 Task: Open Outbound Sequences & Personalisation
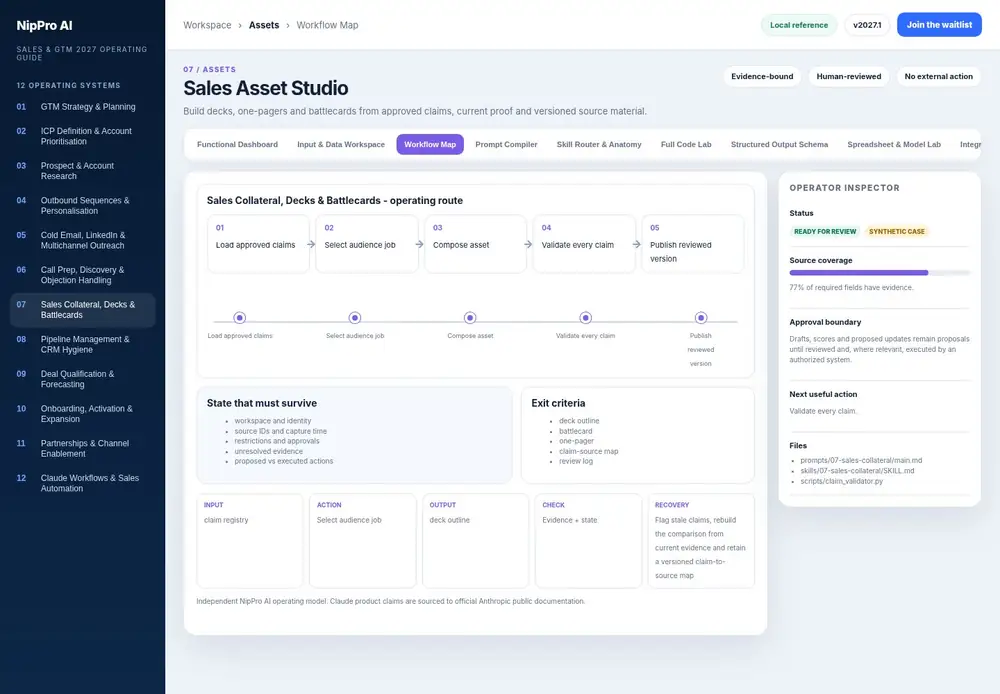tap(83, 205)
